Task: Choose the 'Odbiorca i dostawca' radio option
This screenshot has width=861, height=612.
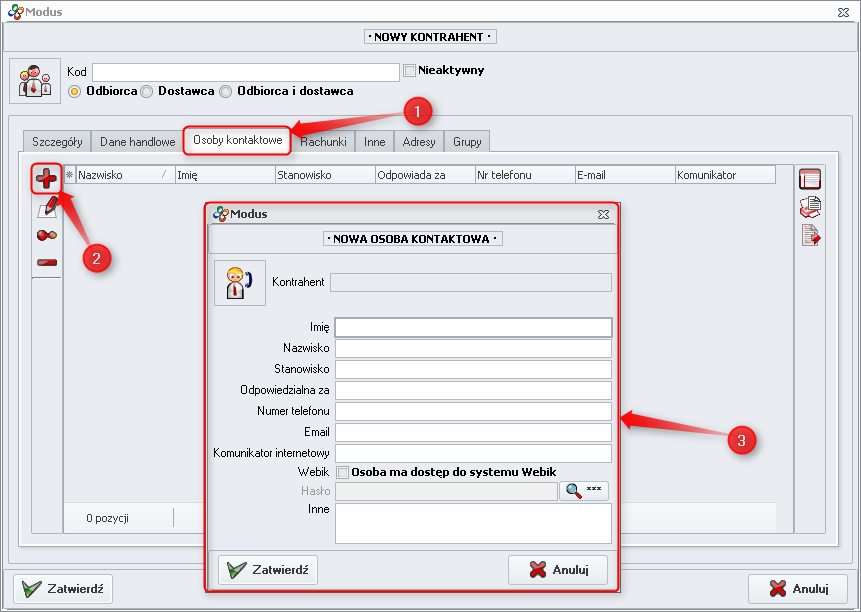Action: coord(225,91)
